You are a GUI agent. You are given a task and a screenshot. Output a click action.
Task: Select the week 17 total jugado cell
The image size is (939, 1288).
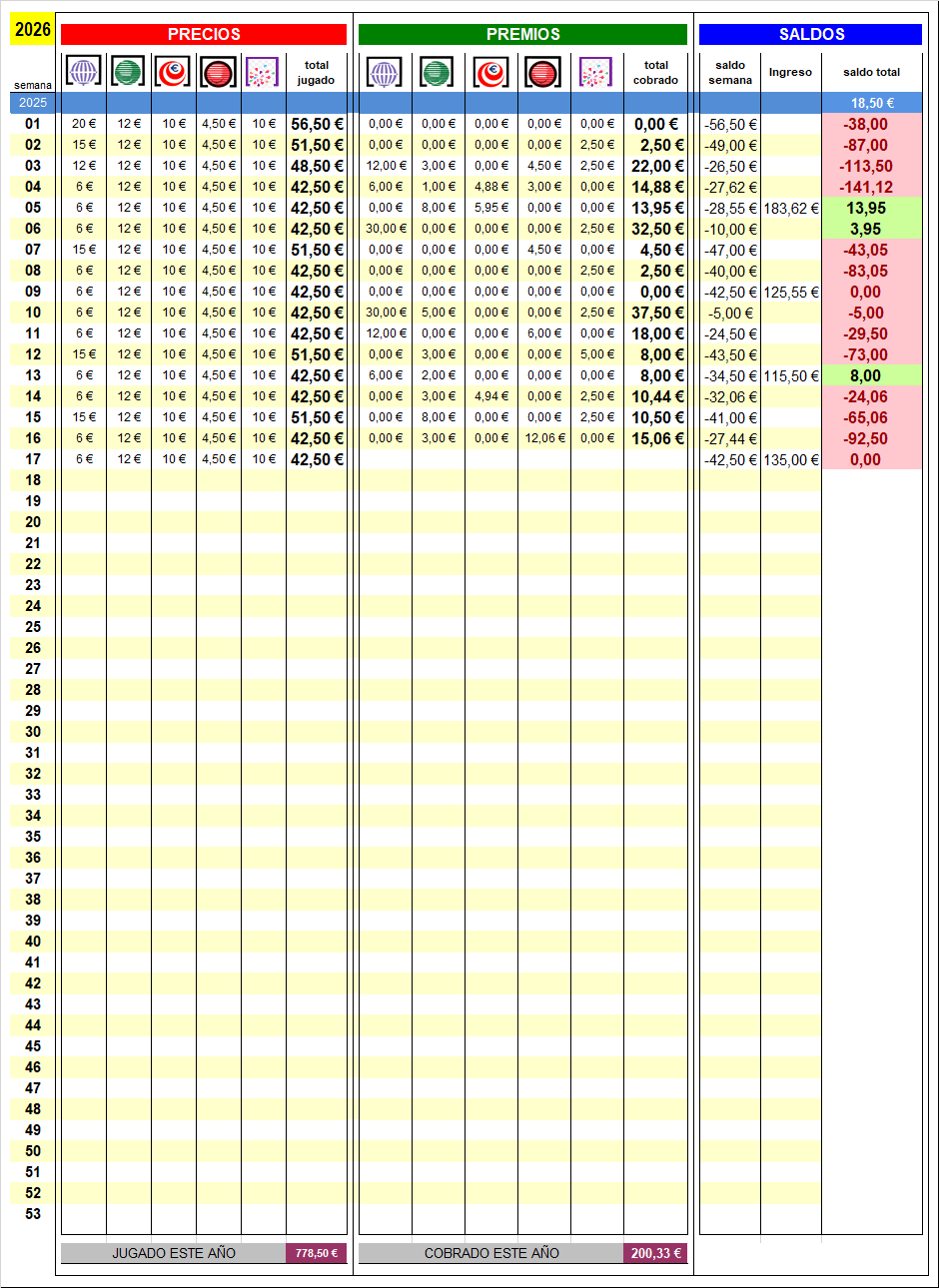tap(317, 460)
